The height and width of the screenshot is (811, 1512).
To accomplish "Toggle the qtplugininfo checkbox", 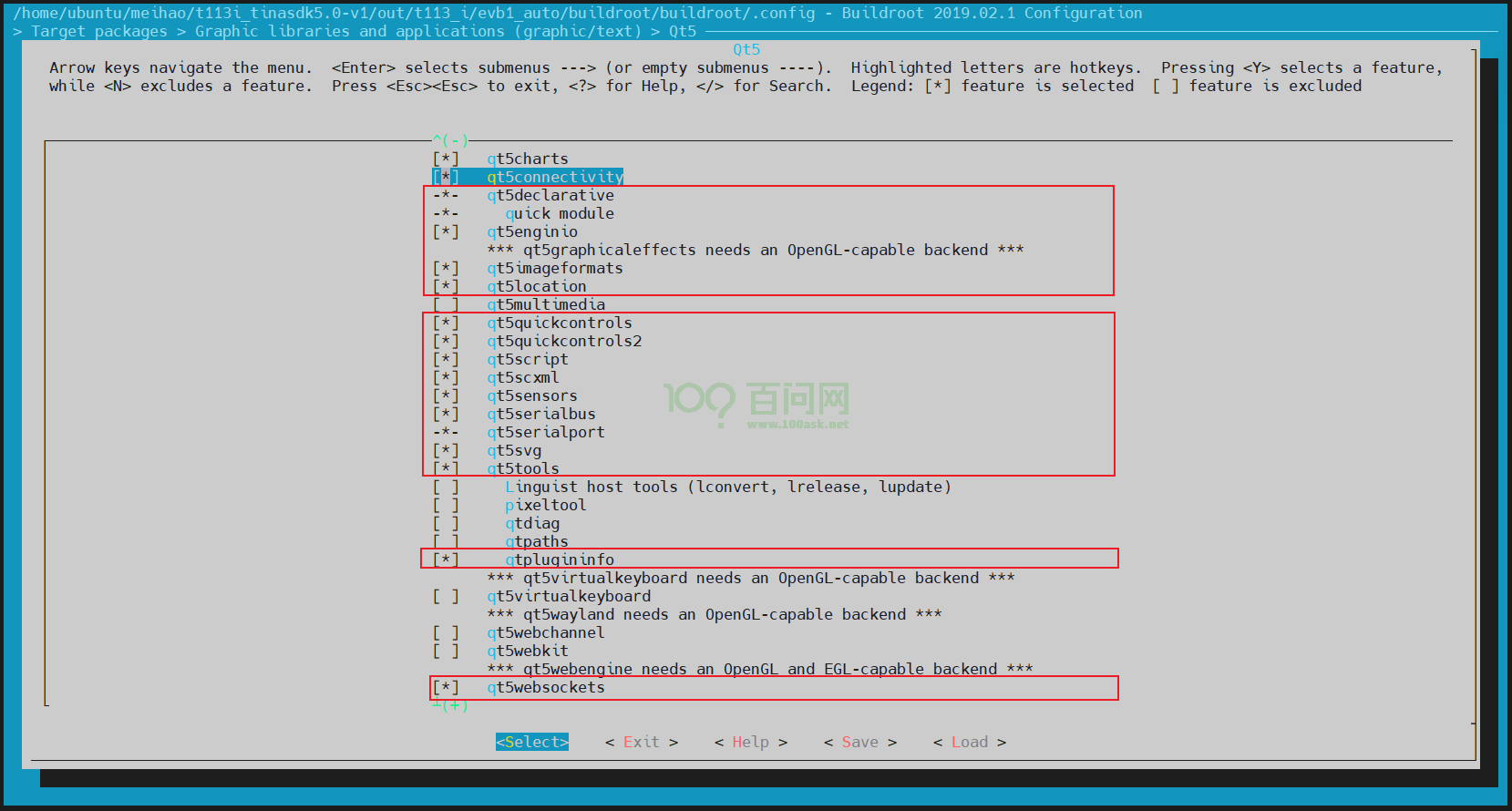I will 446,560.
